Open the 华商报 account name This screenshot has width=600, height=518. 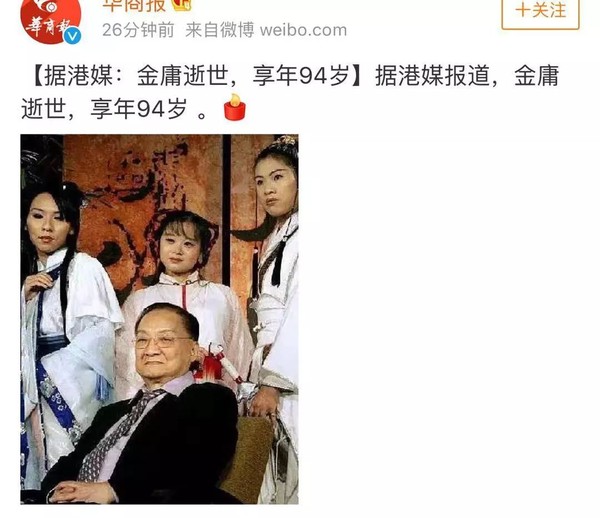[134, 5]
